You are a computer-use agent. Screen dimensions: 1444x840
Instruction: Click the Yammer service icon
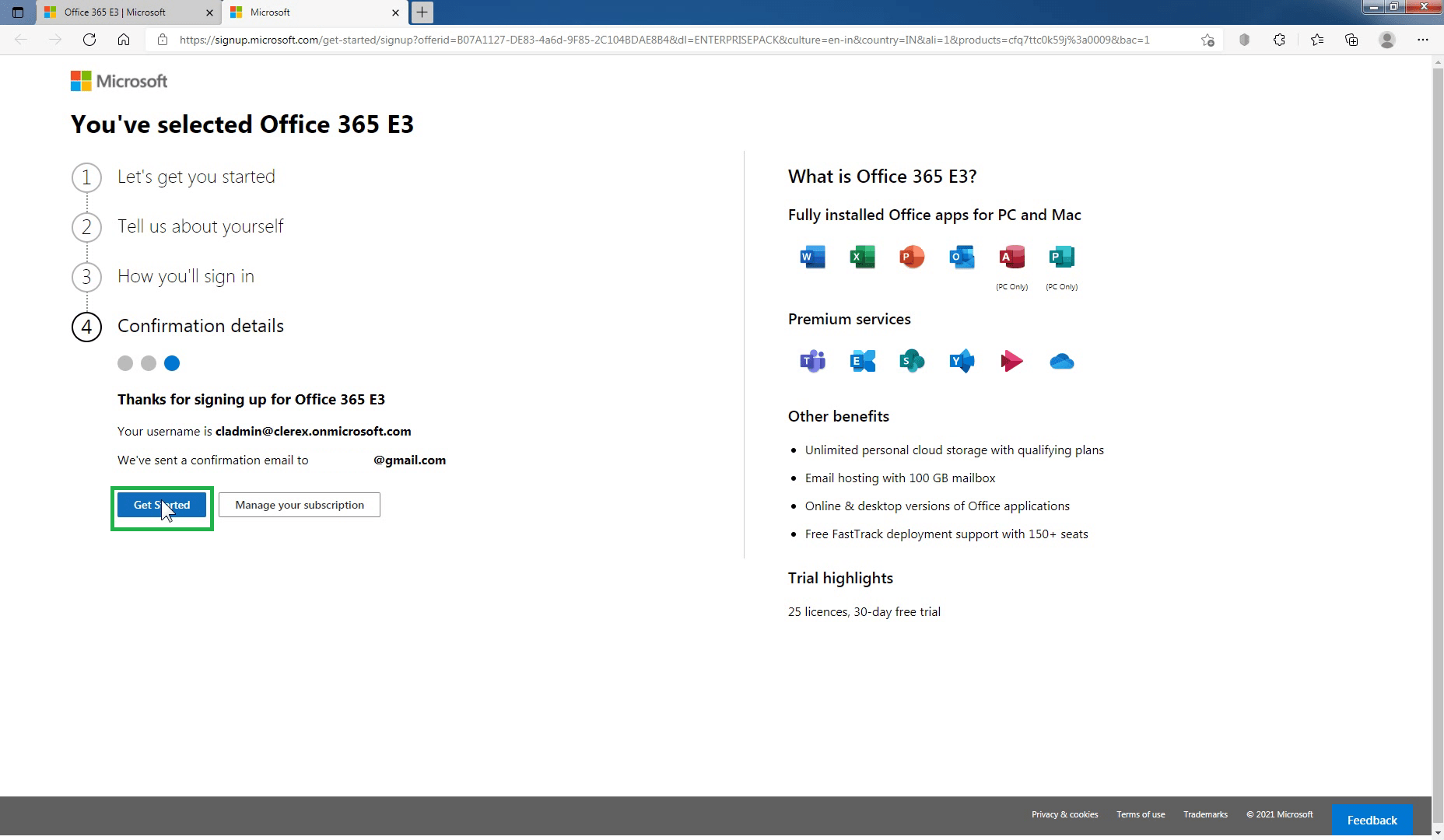(962, 361)
